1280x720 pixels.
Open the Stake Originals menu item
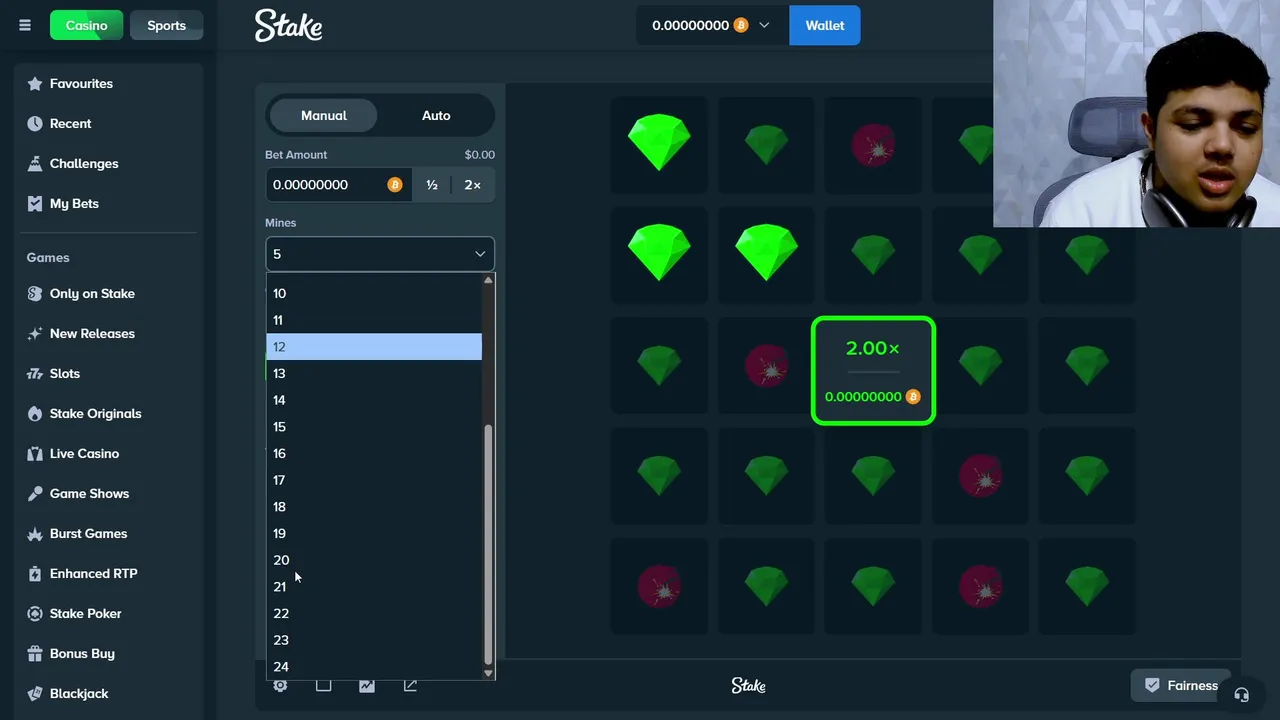pyautogui.click(x=110, y=414)
